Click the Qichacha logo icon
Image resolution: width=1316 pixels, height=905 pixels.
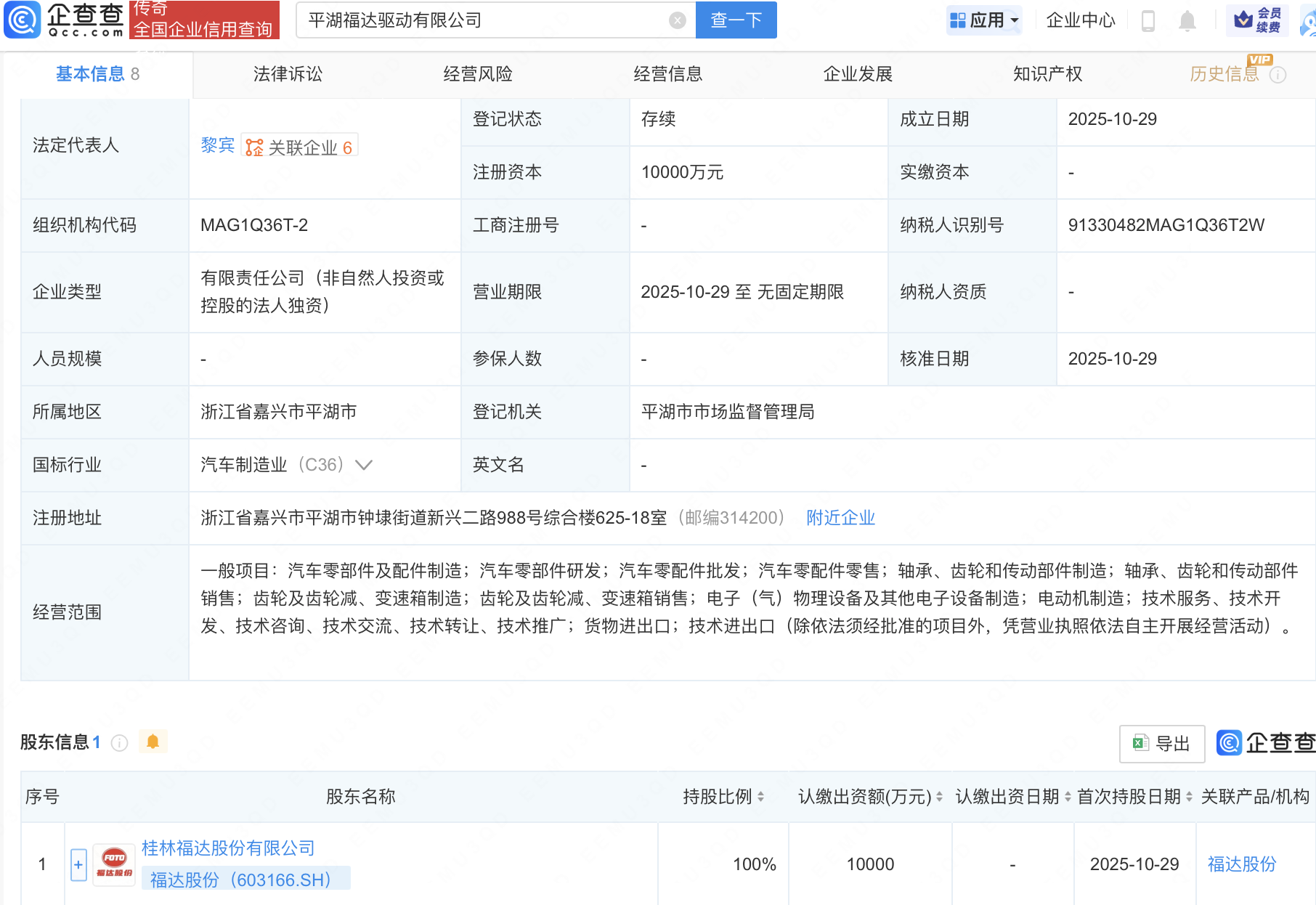tap(23, 20)
